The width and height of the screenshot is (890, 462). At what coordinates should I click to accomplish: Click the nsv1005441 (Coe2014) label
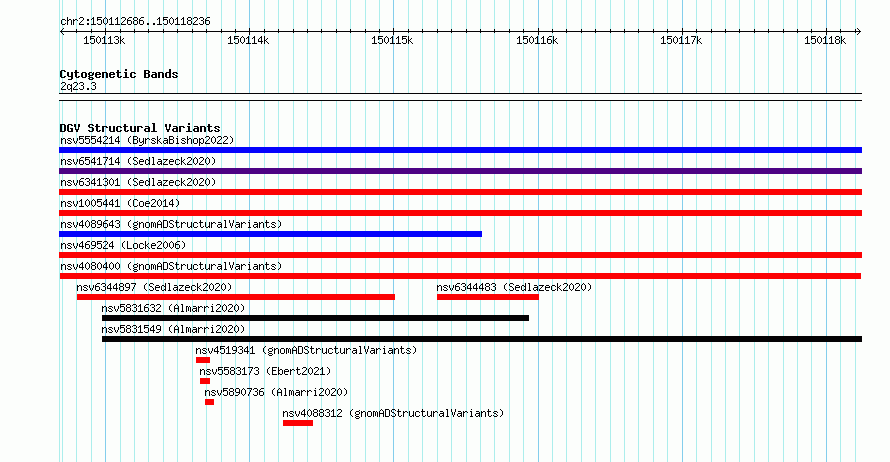[120, 203]
